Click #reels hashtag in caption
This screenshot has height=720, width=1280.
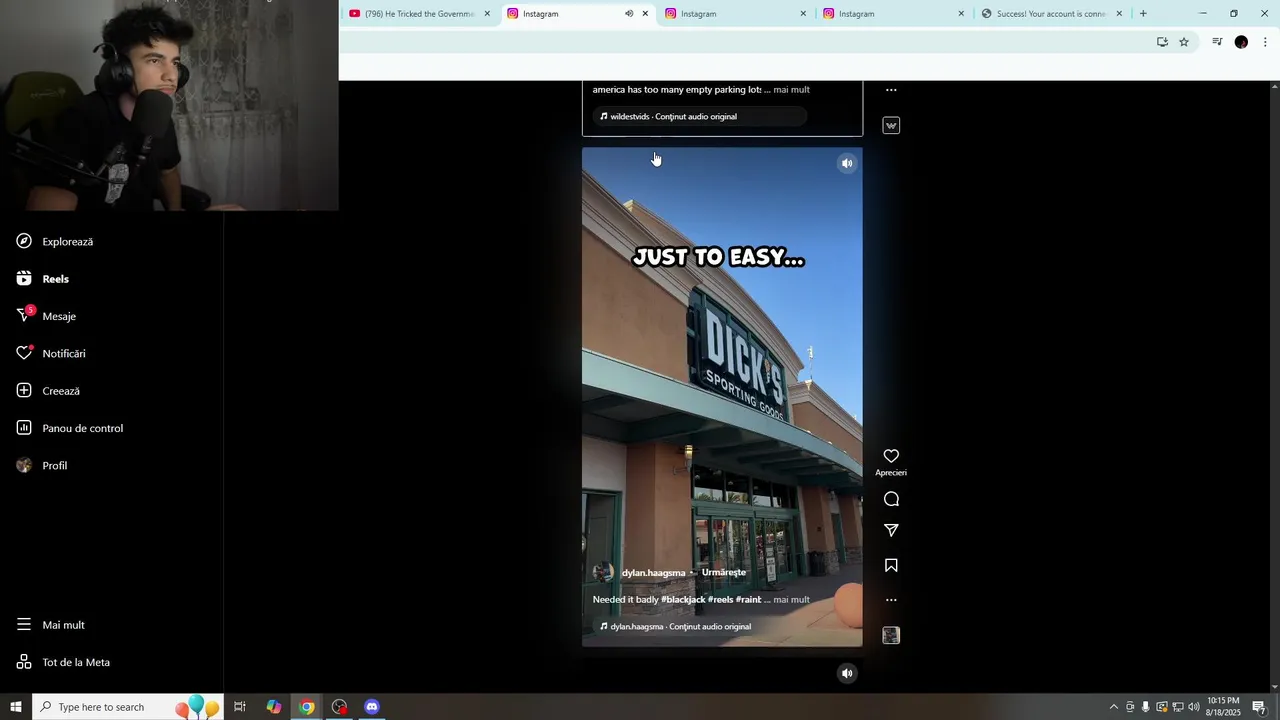pyautogui.click(x=720, y=600)
